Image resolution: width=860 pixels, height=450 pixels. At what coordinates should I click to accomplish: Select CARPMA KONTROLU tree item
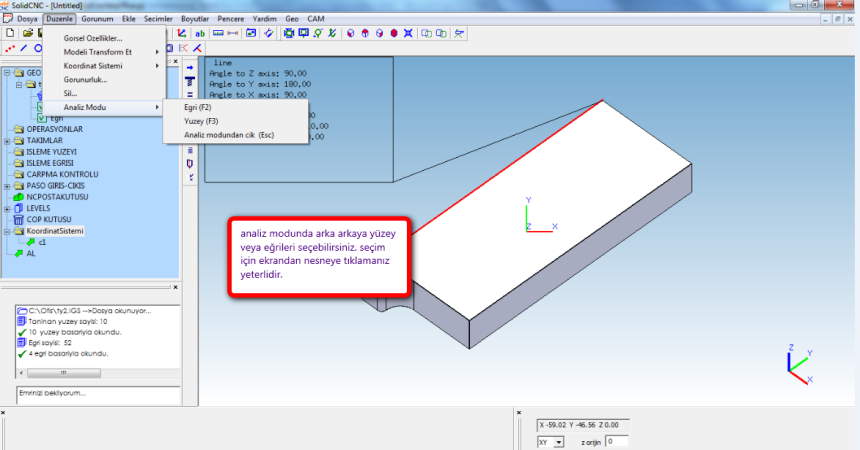pyautogui.click(x=63, y=175)
